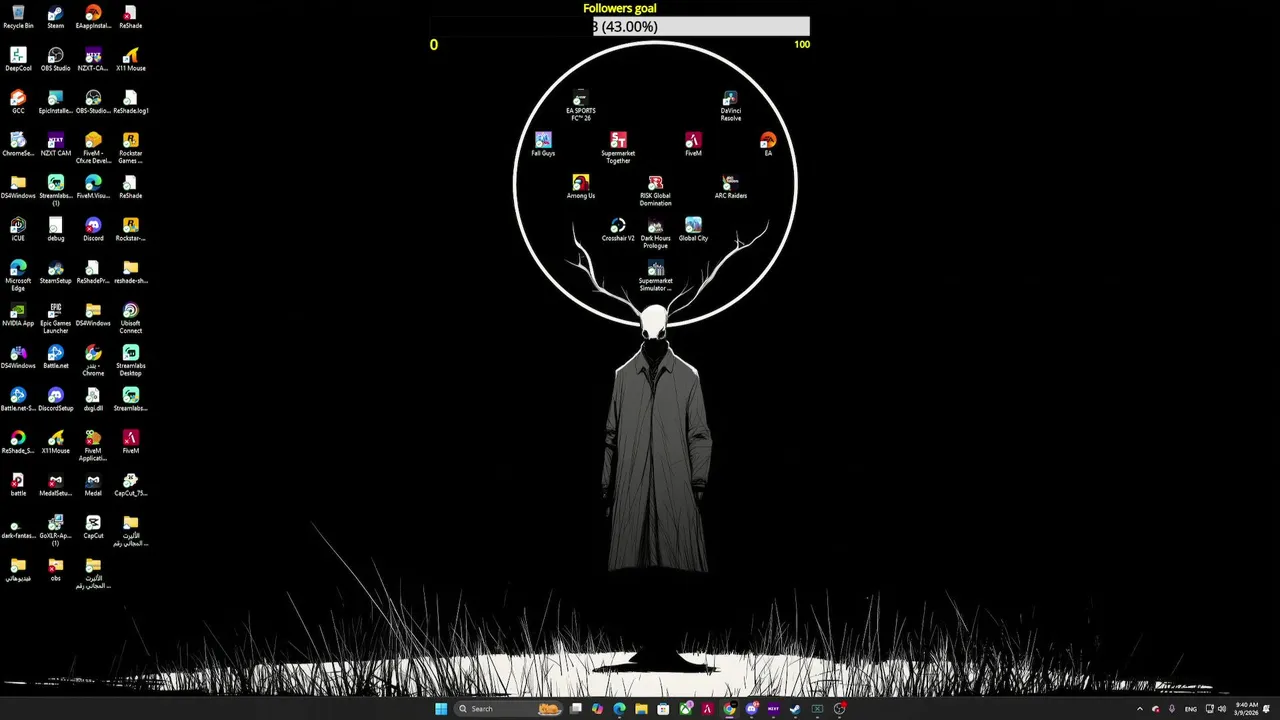The image size is (1280, 720).
Task: Click the taskbar Search box
Action: click(509, 709)
